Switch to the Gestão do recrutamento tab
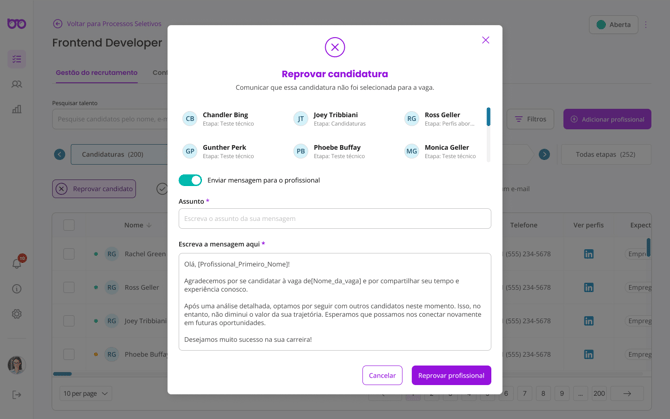This screenshot has width=670, height=419. click(96, 73)
